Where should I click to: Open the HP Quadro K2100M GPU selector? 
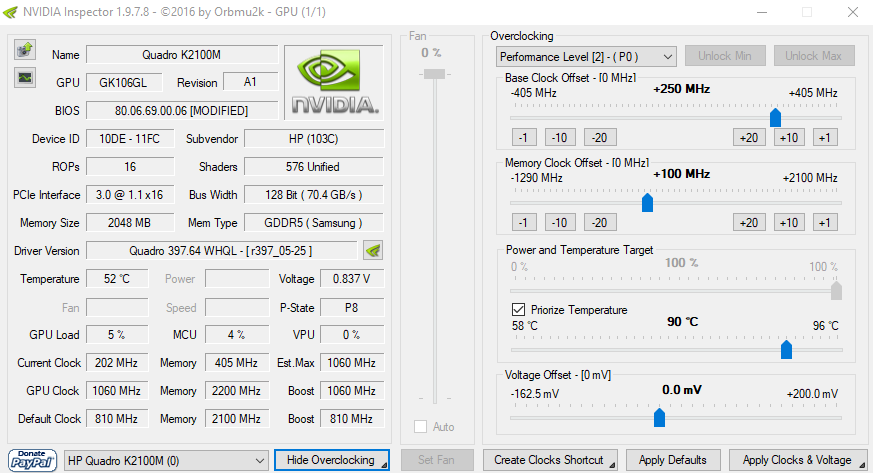pos(166,461)
